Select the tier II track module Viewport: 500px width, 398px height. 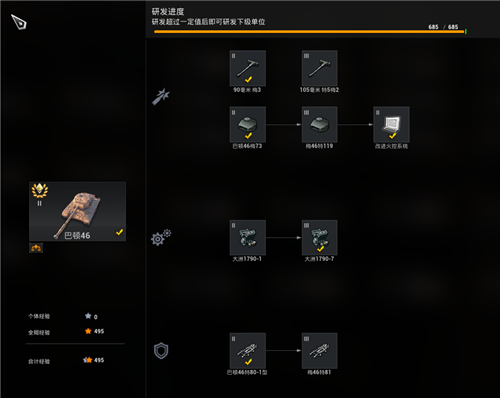(x=248, y=351)
